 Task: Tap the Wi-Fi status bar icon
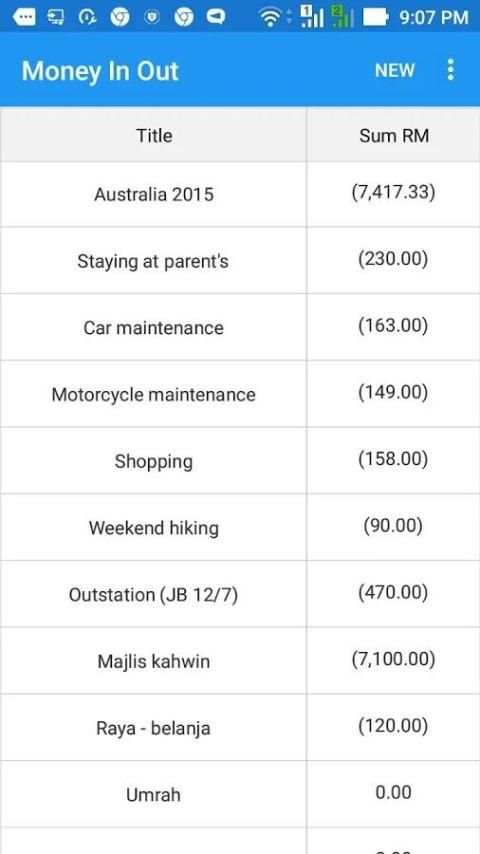click(x=270, y=17)
